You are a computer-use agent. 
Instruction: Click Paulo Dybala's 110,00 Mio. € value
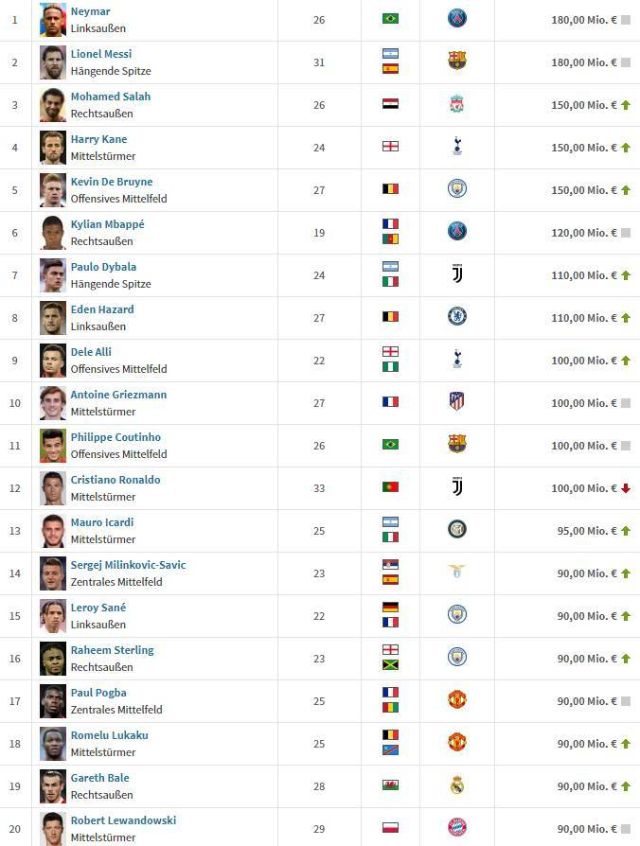(x=583, y=275)
